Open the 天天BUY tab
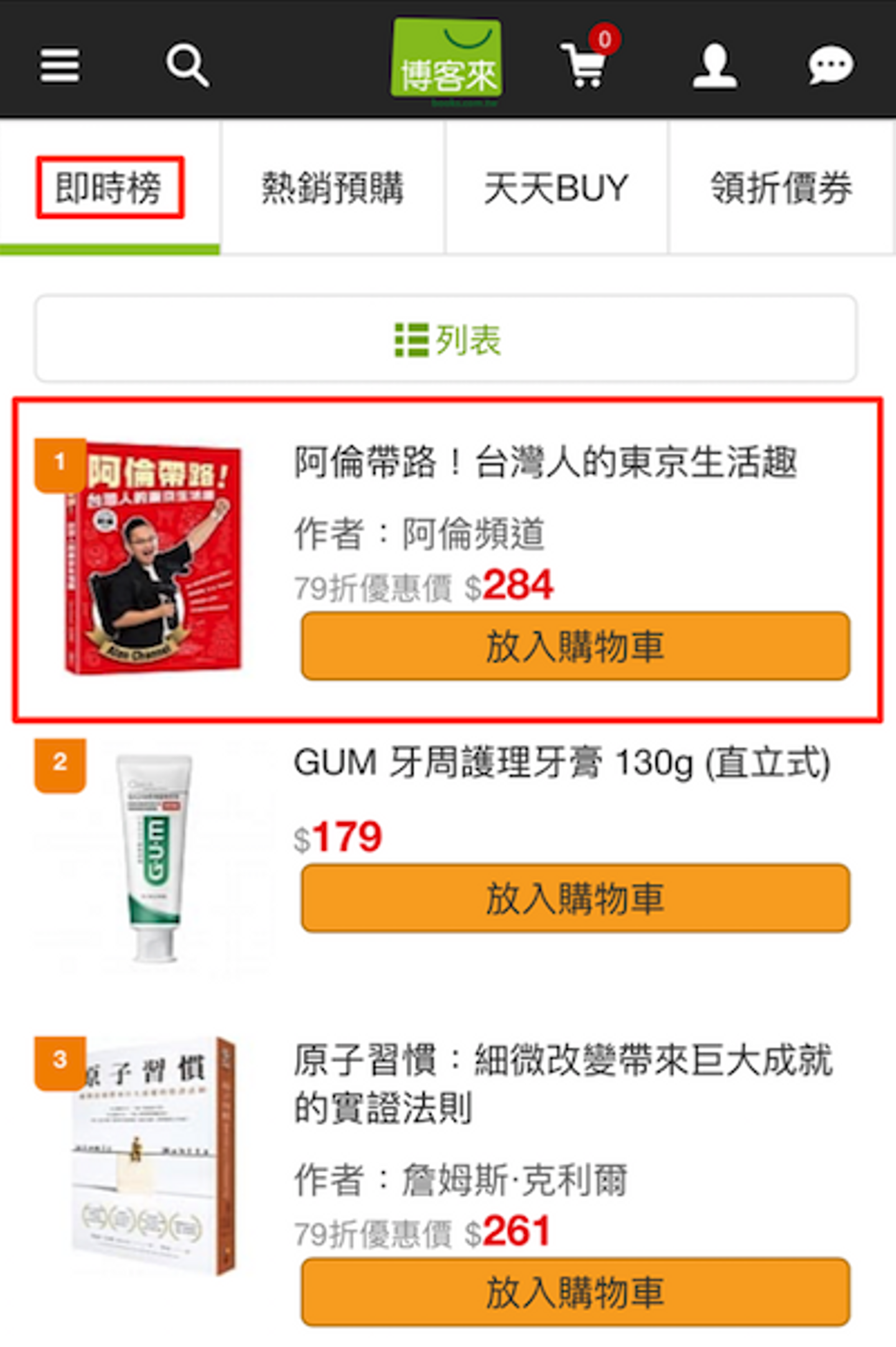This screenshot has width=896, height=1347. pos(556,187)
